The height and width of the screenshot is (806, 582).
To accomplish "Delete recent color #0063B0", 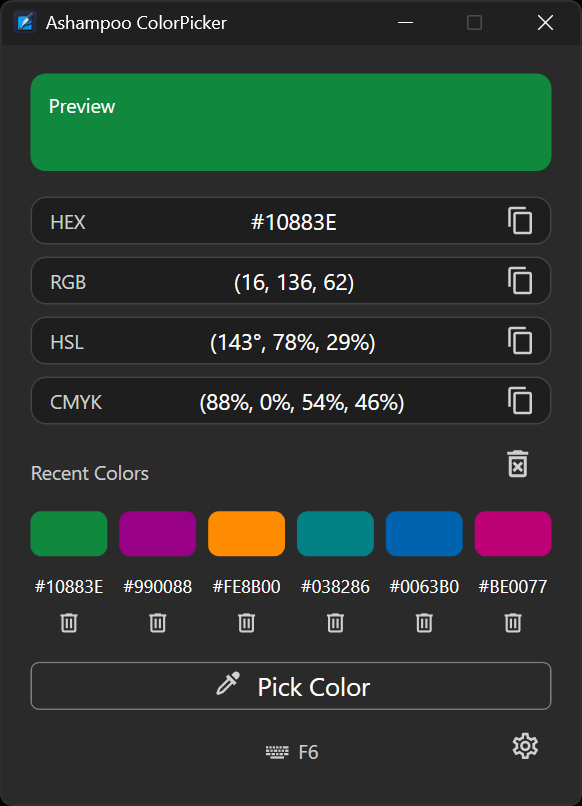I will (424, 622).
